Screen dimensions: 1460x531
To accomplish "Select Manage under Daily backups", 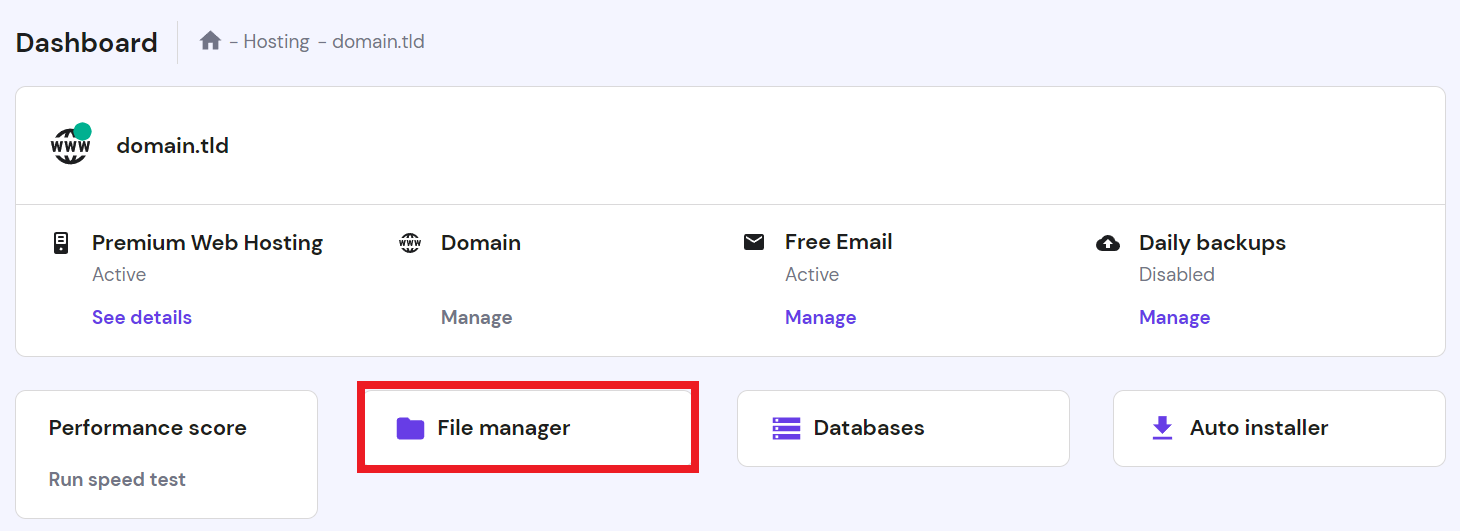I will coord(1174,317).
